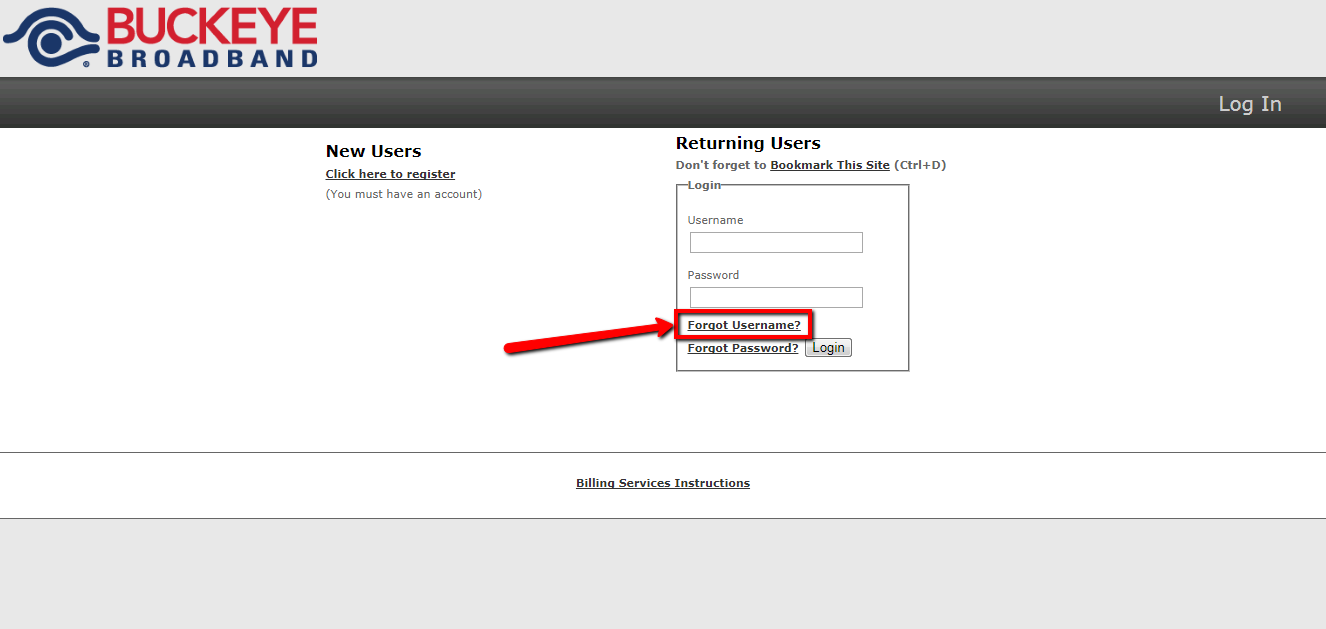Click the Returning Users heading
Screen dimensions: 1326x629
point(748,143)
